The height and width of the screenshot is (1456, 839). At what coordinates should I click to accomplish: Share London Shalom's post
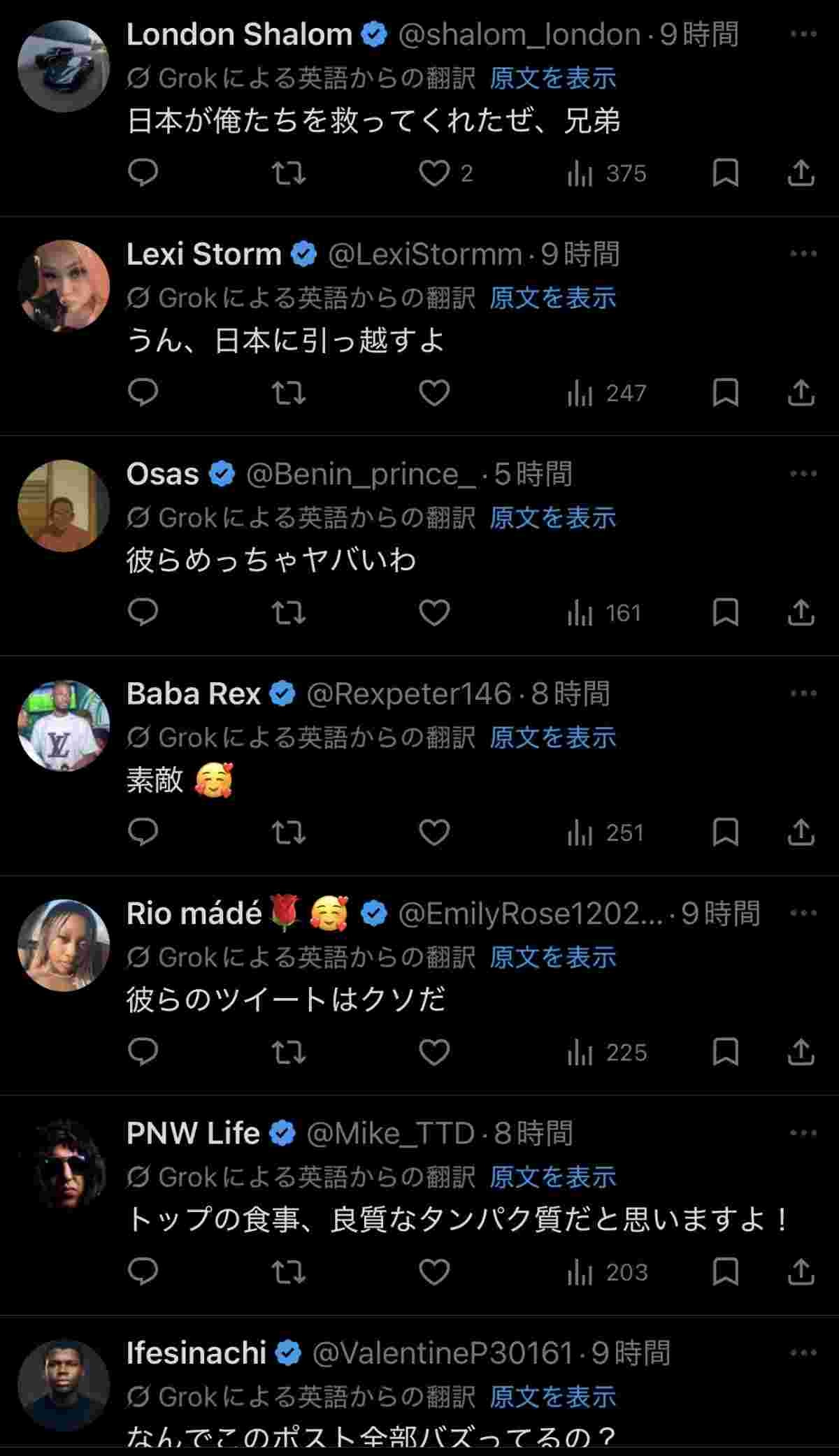801,173
